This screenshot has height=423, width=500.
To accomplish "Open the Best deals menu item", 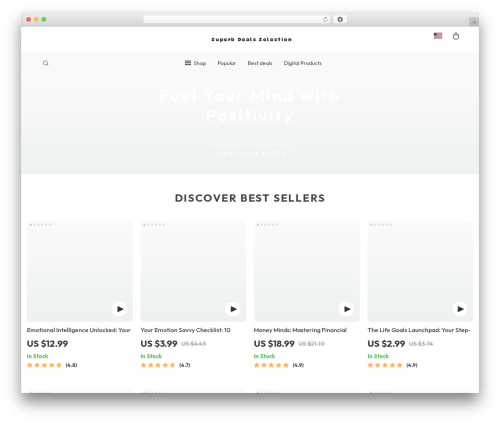I will pos(260,63).
